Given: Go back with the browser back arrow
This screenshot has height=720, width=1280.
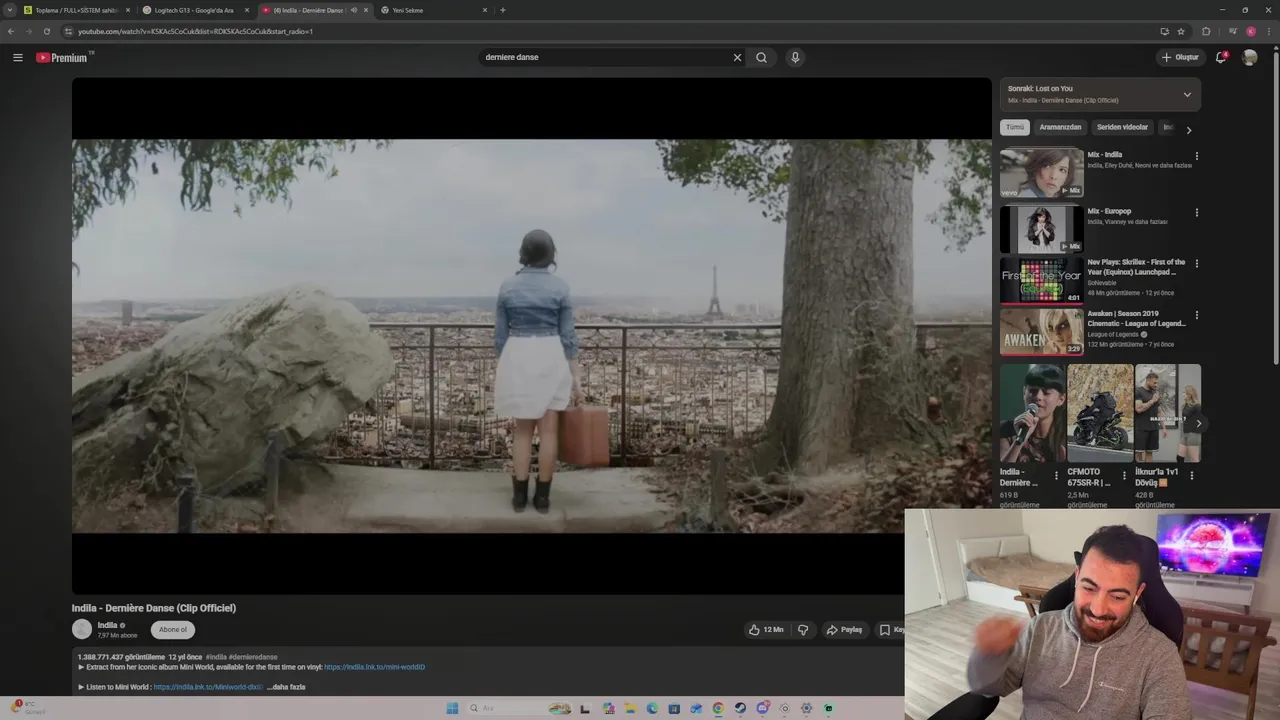Looking at the screenshot, I should tap(11, 31).
